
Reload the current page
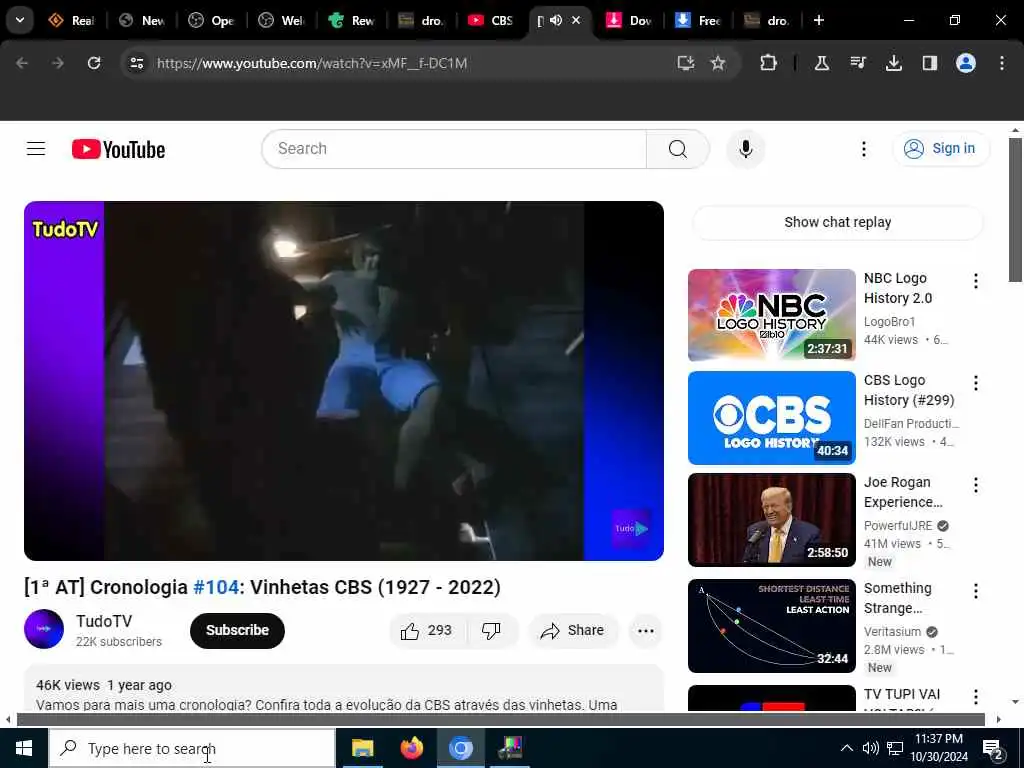click(94, 63)
